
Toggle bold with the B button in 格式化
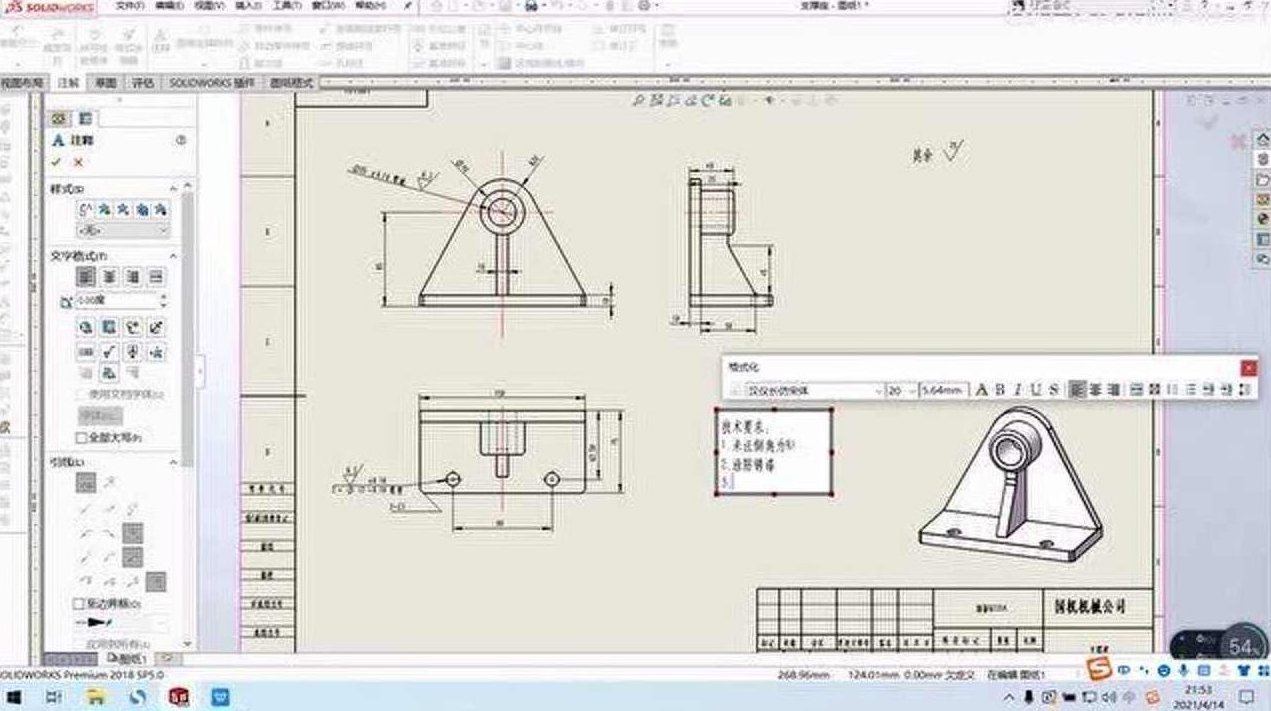point(998,388)
